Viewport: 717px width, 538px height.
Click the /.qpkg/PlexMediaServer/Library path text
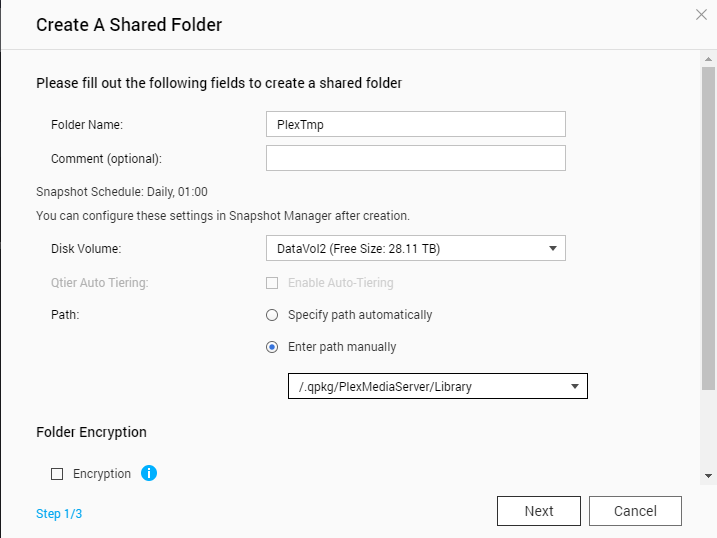click(x=385, y=387)
